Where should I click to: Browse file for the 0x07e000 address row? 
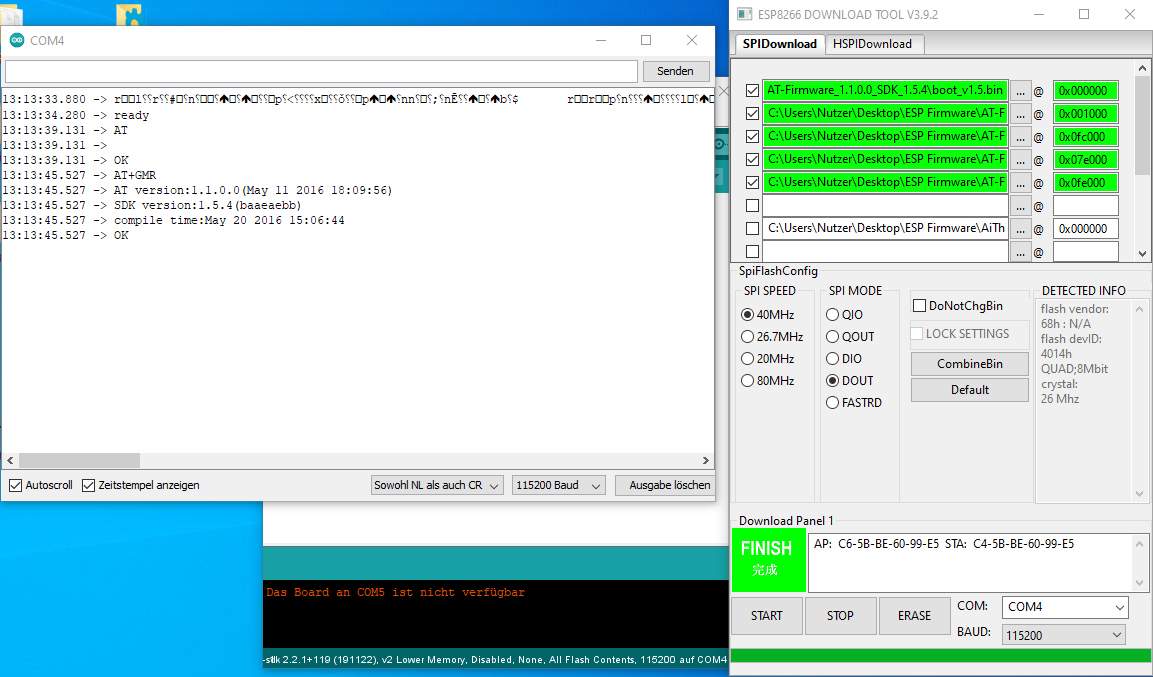point(1020,160)
